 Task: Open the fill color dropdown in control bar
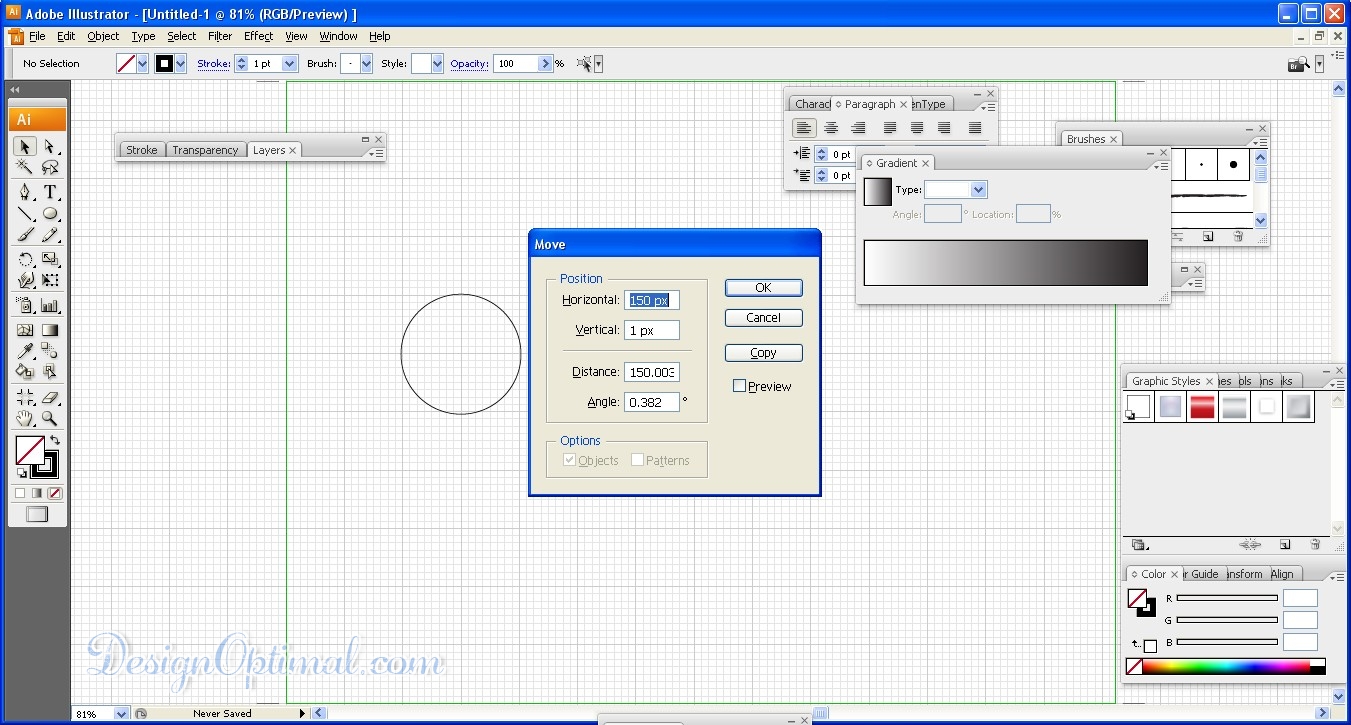(142, 64)
